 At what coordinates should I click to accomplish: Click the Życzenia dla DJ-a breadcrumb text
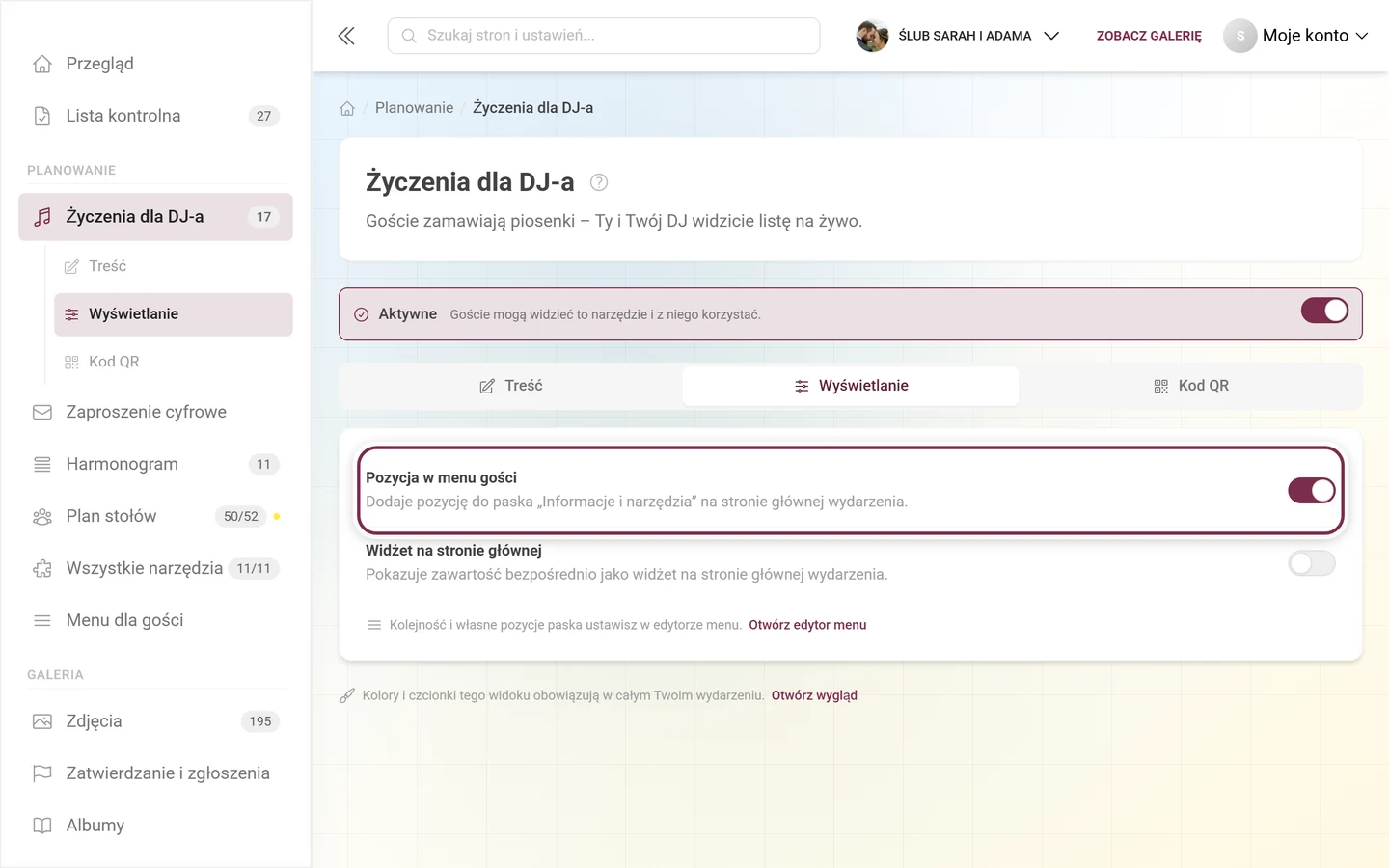tap(532, 108)
